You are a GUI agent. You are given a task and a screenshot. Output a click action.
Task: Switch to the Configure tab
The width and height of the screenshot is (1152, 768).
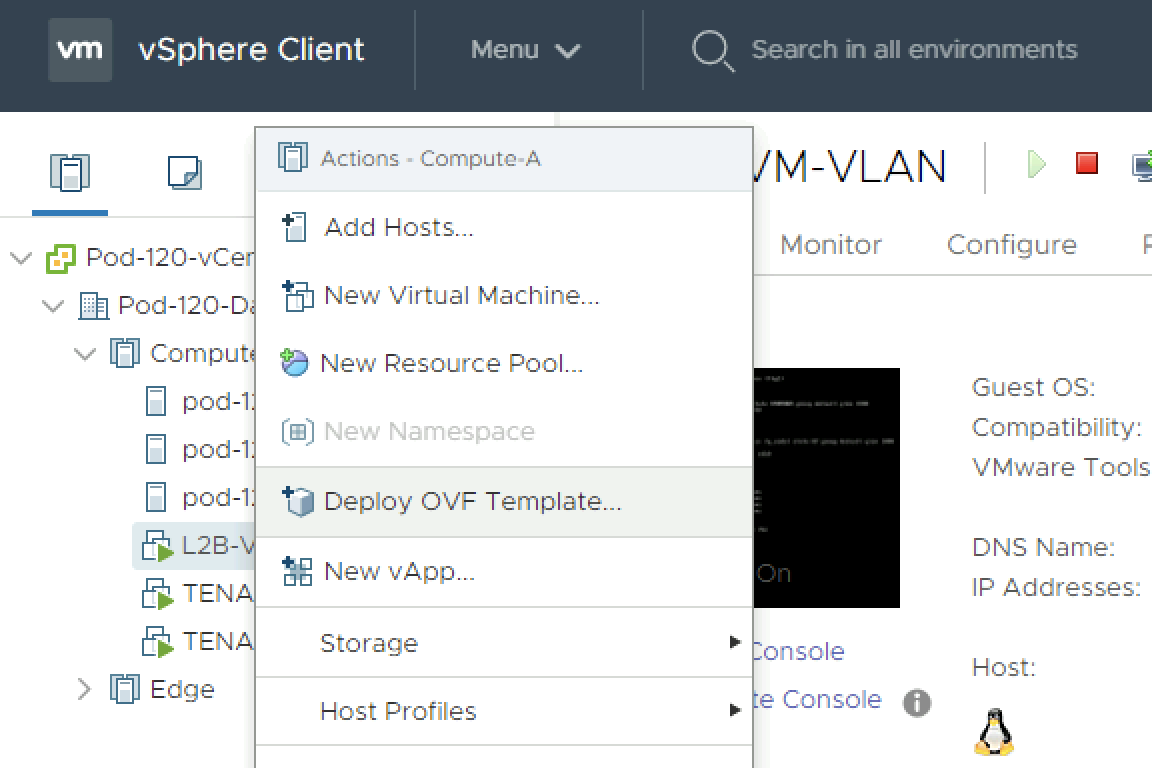pyautogui.click(x=1011, y=245)
